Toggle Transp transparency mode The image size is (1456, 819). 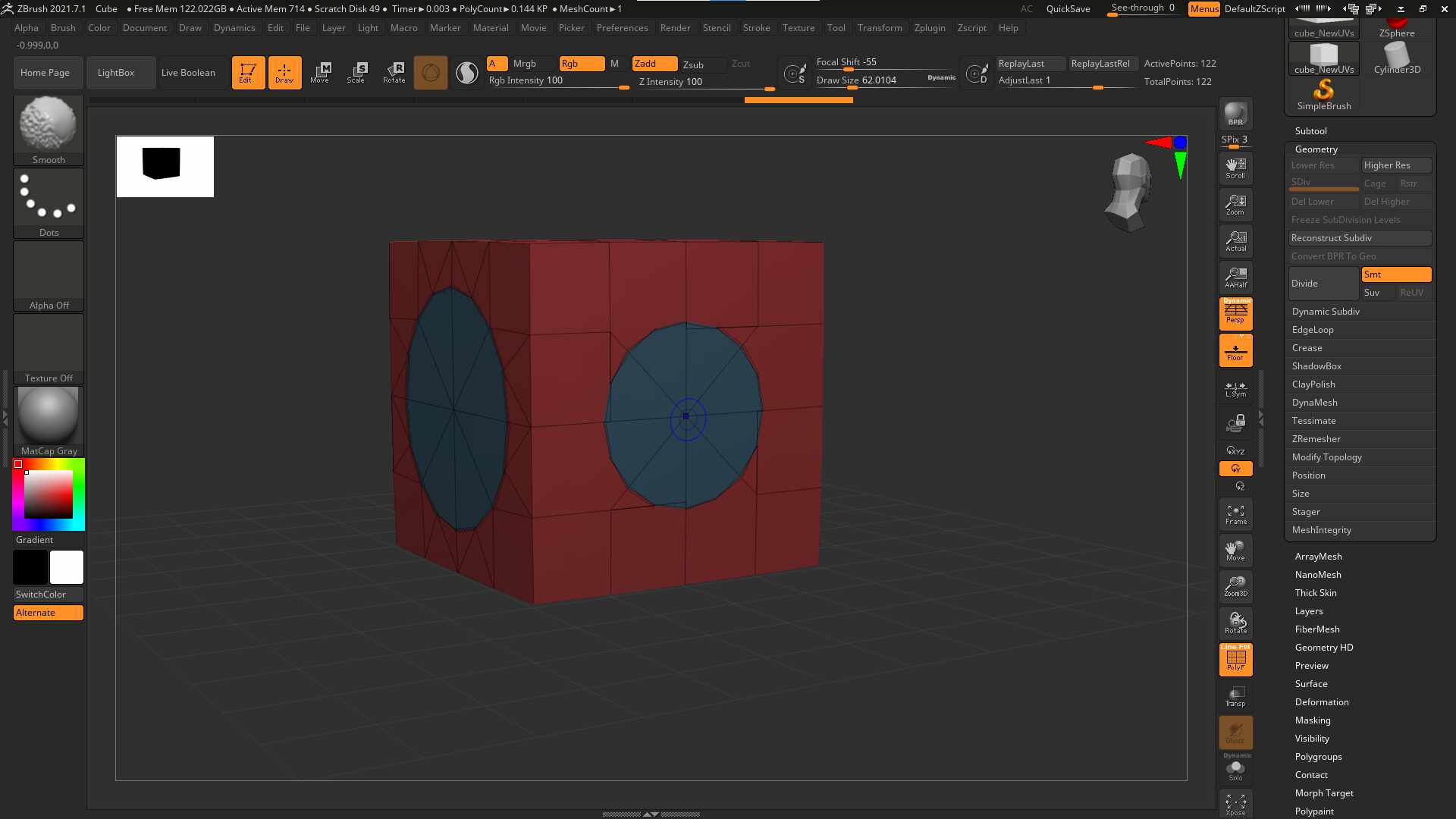click(1235, 696)
